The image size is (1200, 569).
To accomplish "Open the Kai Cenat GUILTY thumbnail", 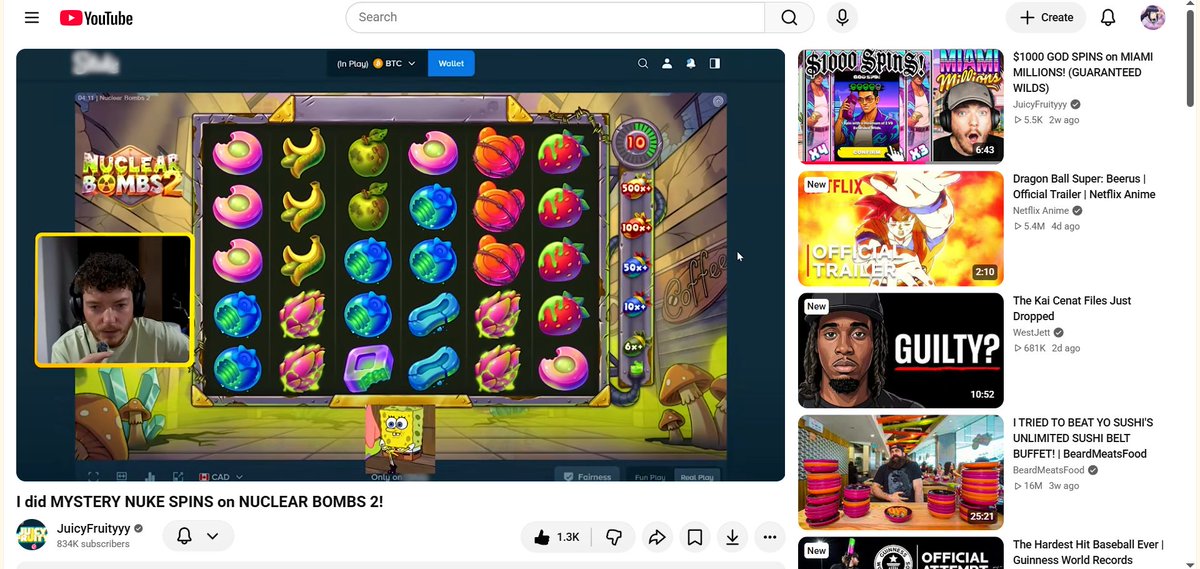I will [900, 351].
